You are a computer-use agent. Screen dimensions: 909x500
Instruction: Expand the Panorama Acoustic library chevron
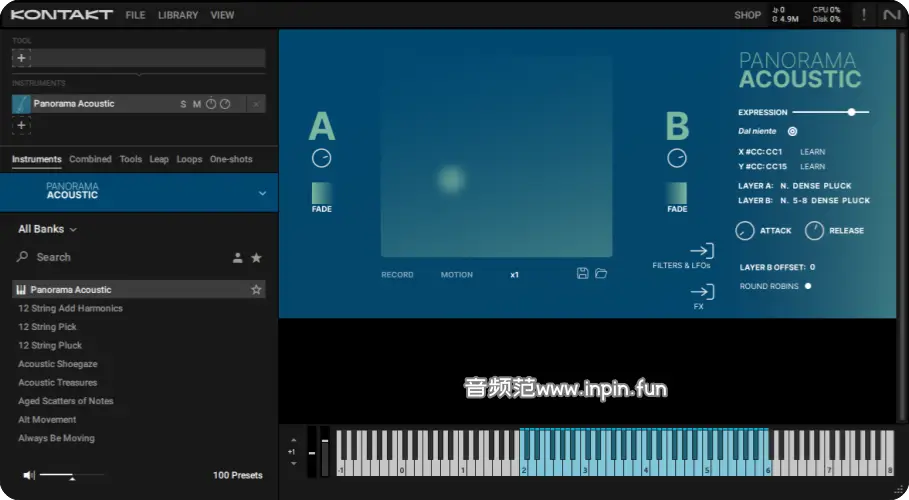262,193
